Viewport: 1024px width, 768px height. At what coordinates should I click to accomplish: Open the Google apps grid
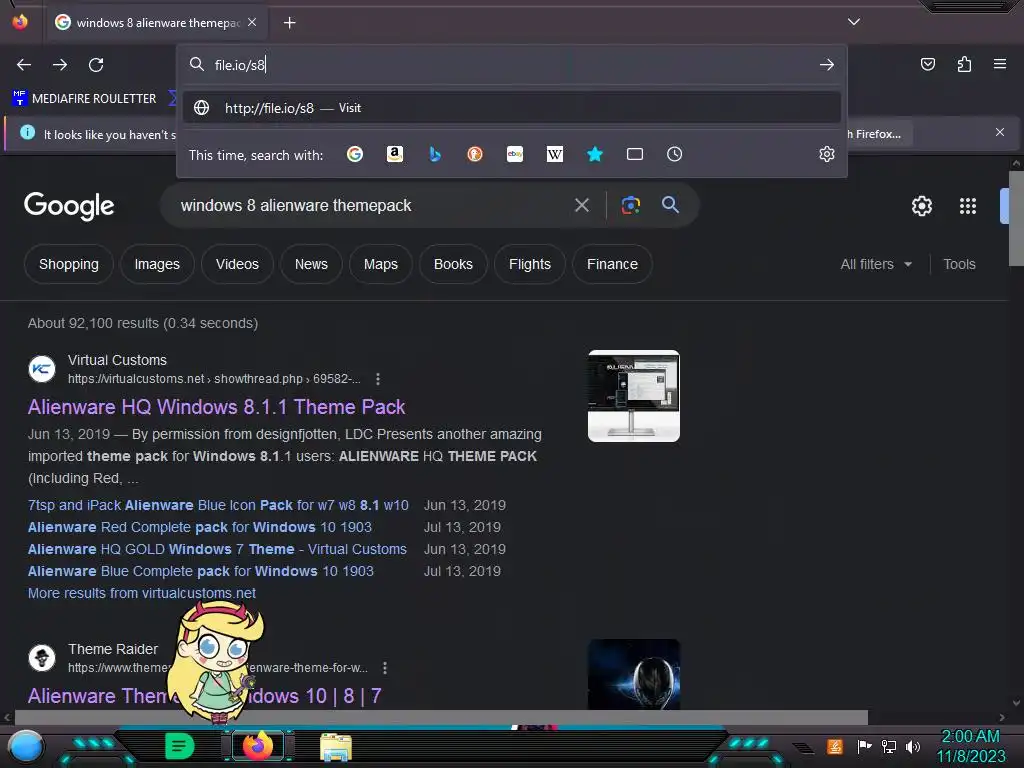coord(967,206)
